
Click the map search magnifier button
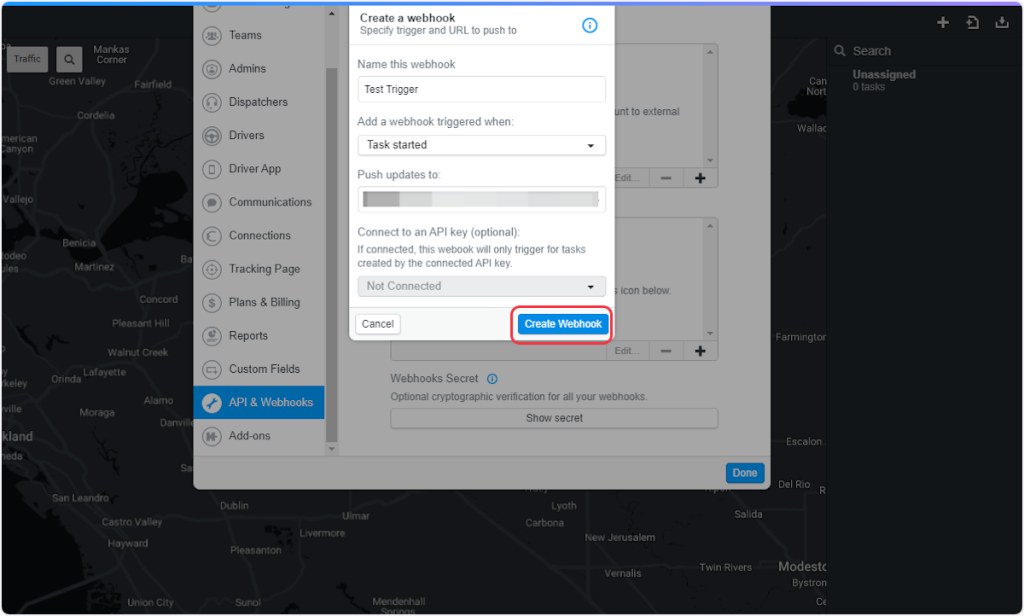69,59
